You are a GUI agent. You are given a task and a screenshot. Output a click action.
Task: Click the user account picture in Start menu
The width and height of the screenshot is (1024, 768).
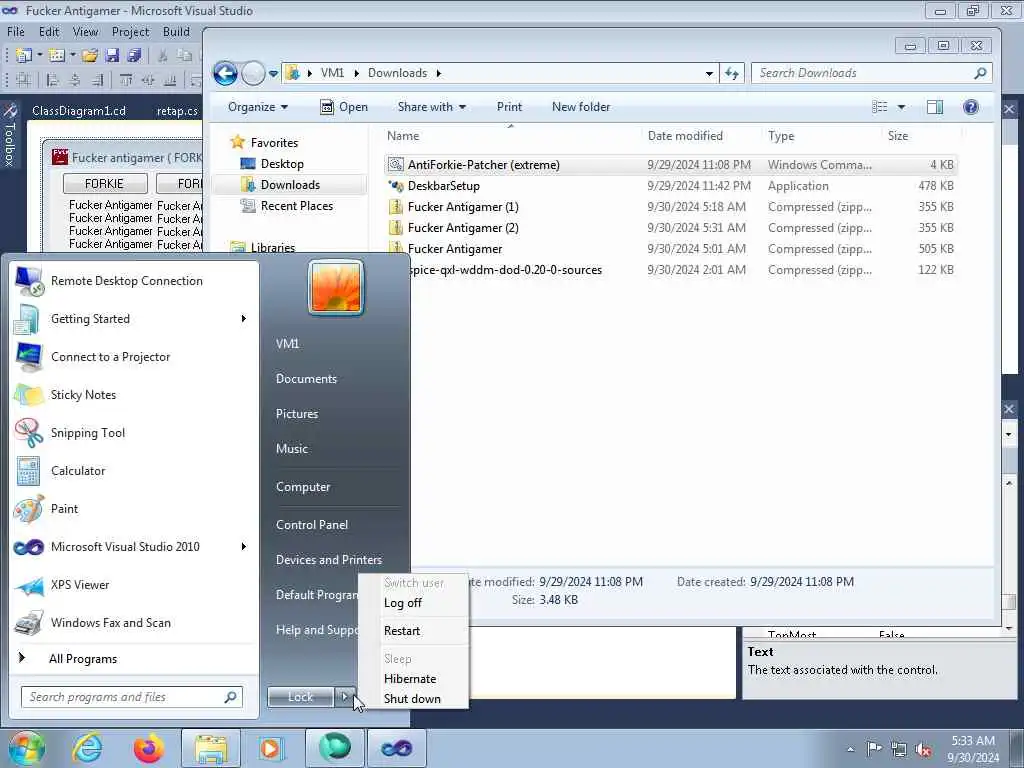pyautogui.click(x=336, y=287)
